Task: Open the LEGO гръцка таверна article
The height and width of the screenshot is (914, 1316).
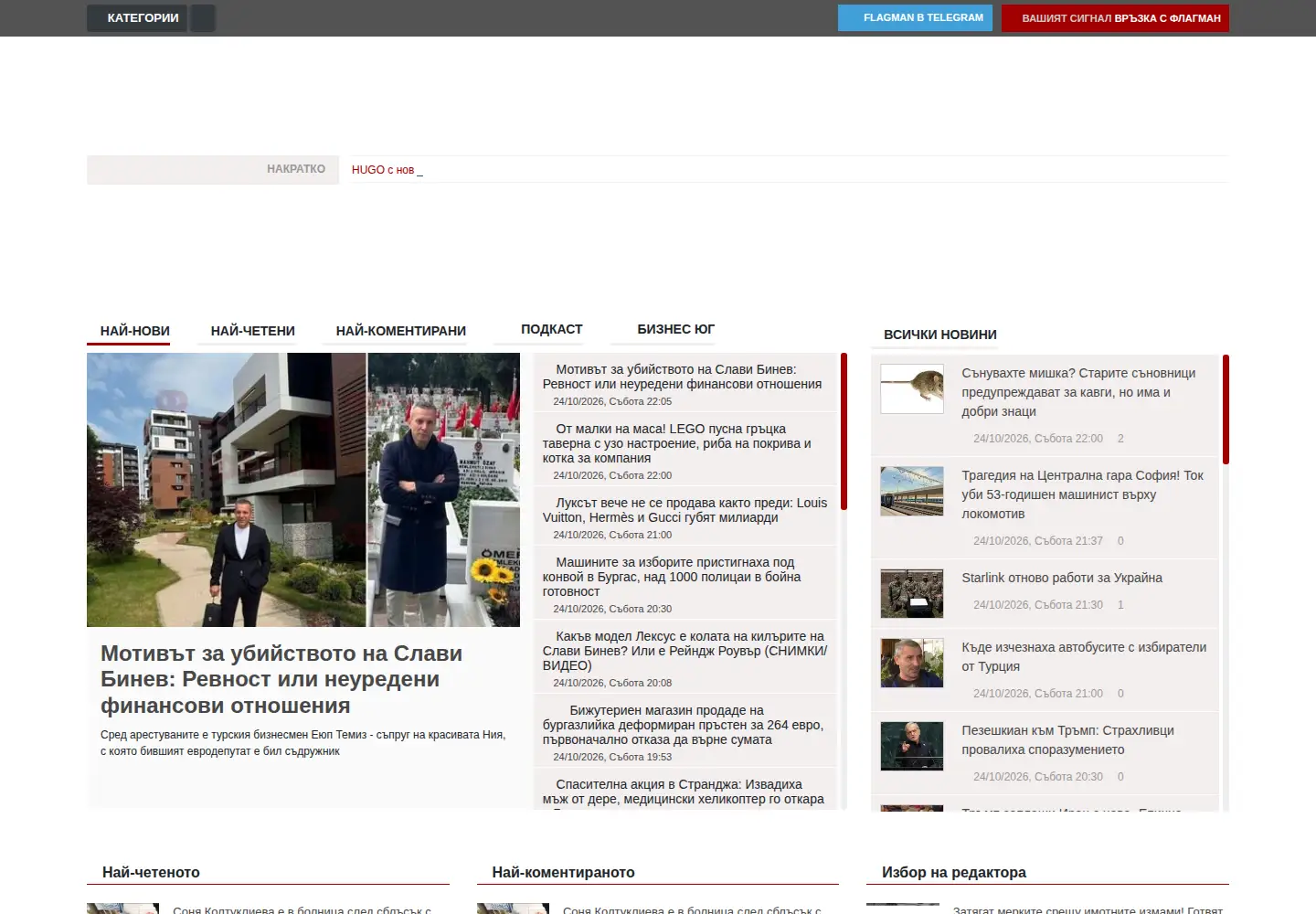Action: (676, 443)
